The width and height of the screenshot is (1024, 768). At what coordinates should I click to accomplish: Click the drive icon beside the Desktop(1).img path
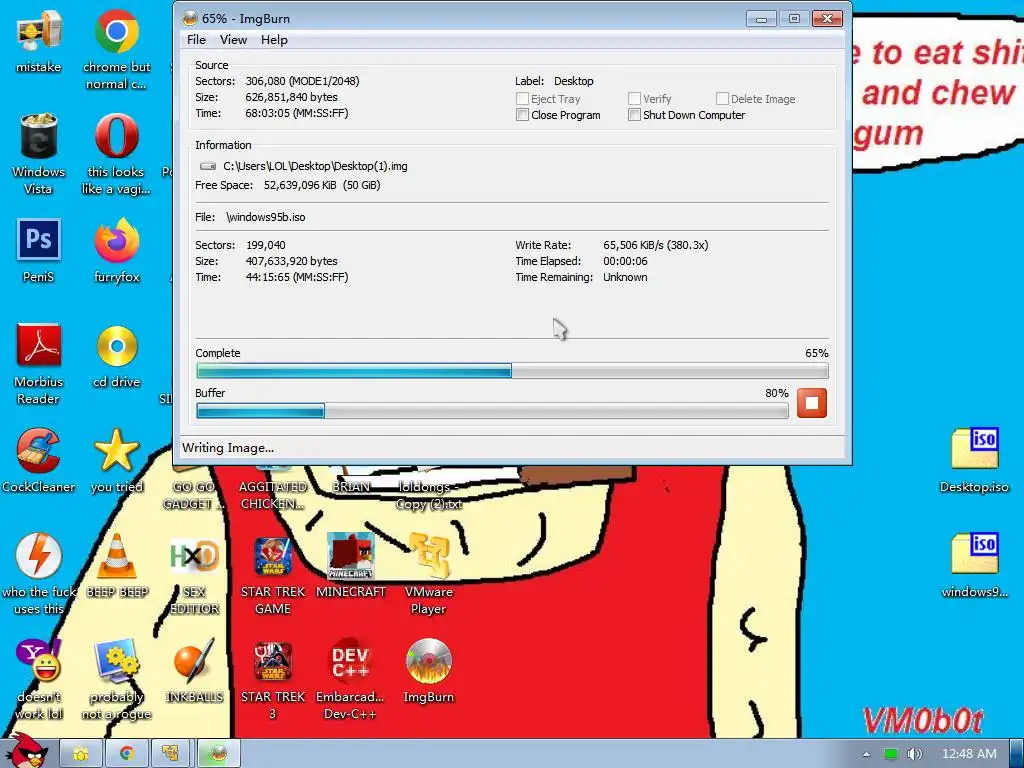208,166
